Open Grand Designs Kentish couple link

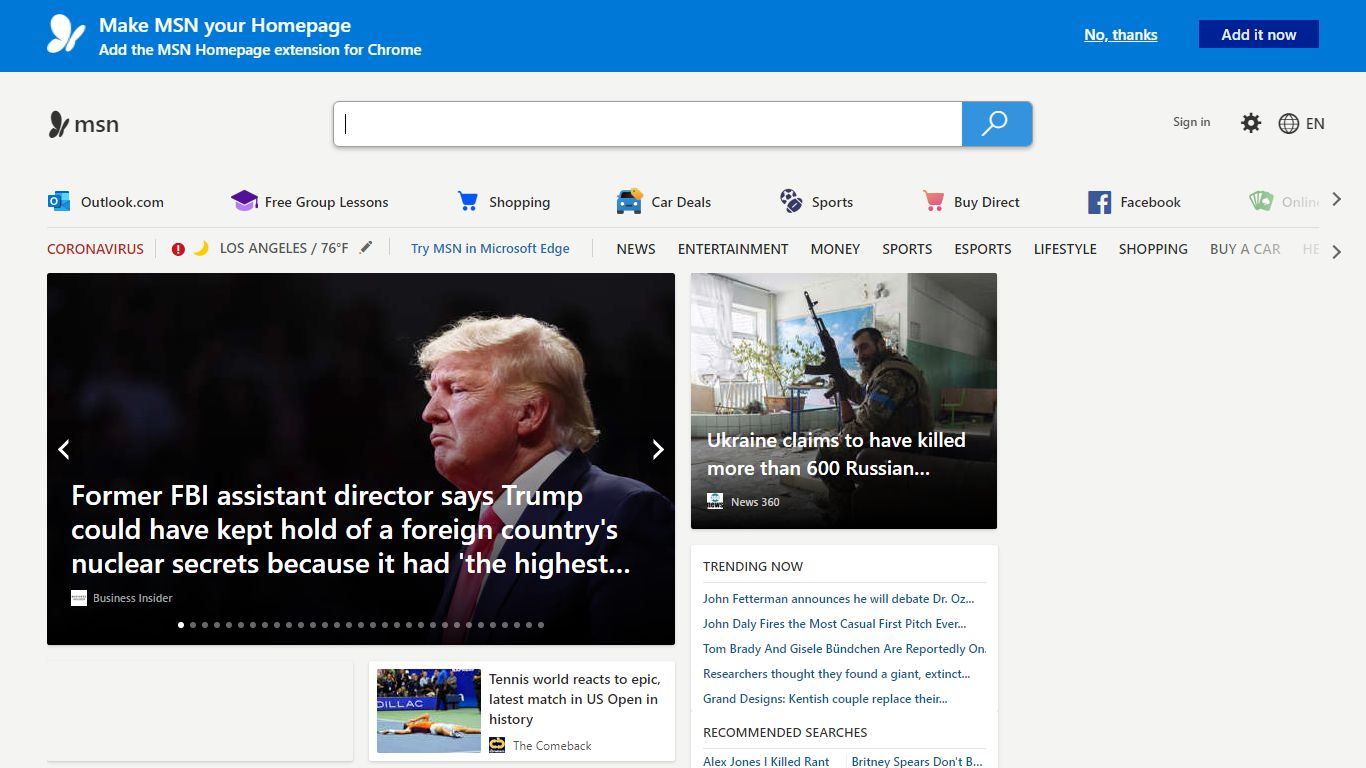825,699
